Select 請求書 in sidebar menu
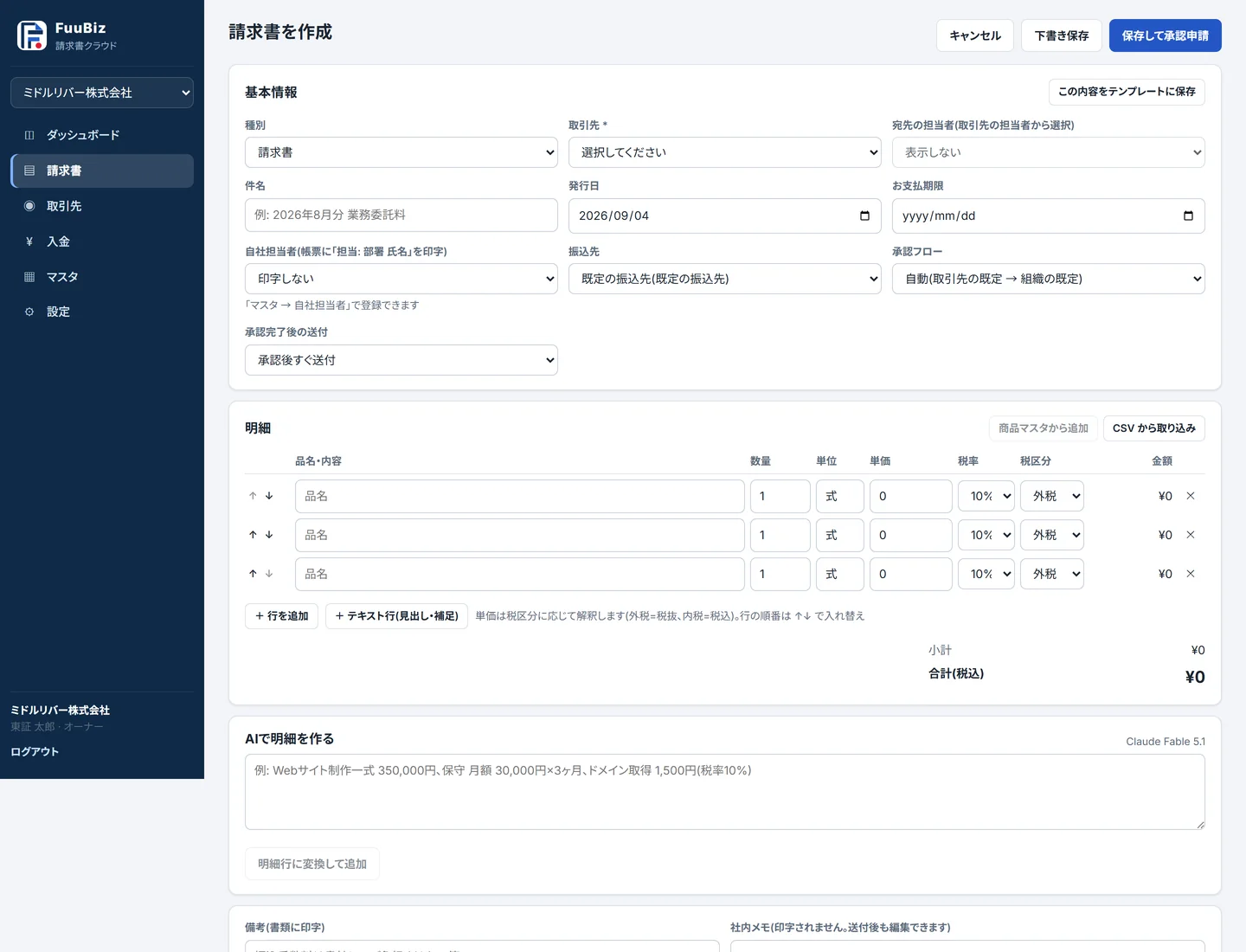 [x=102, y=170]
